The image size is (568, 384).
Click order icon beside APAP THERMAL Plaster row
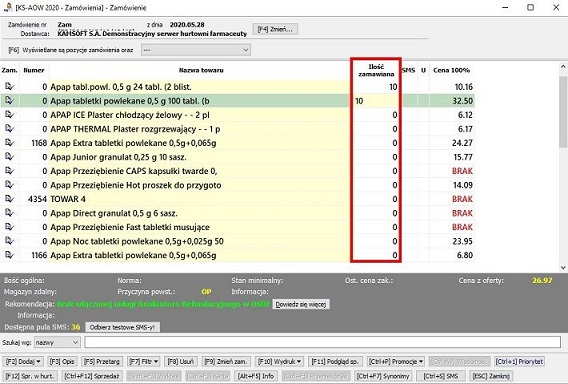point(9,129)
